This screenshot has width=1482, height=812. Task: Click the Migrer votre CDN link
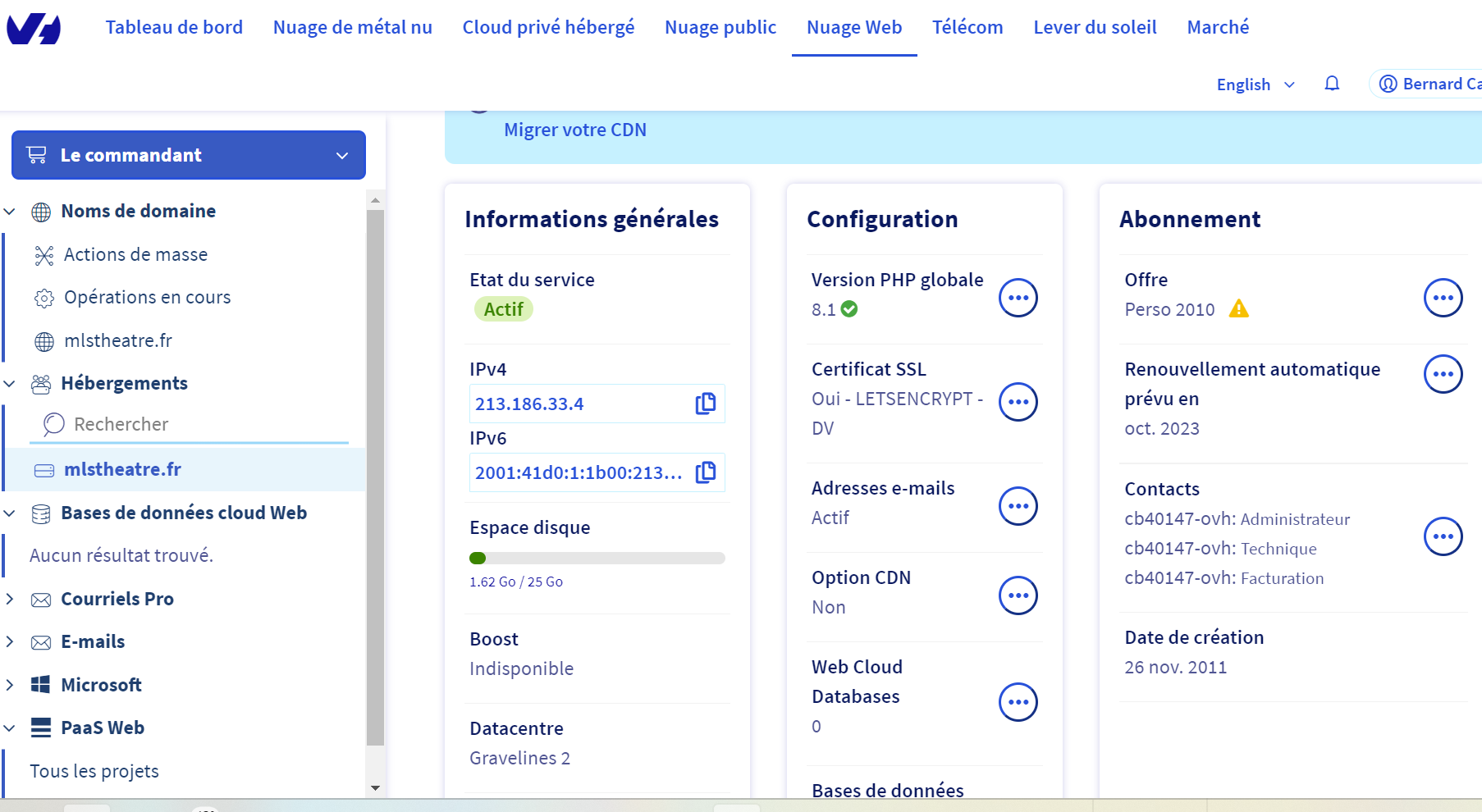pos(574,130)
